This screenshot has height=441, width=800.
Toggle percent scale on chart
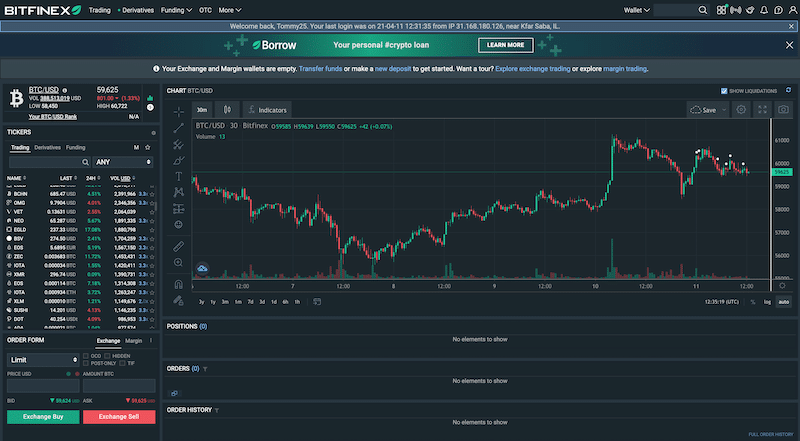click(753, 302)
